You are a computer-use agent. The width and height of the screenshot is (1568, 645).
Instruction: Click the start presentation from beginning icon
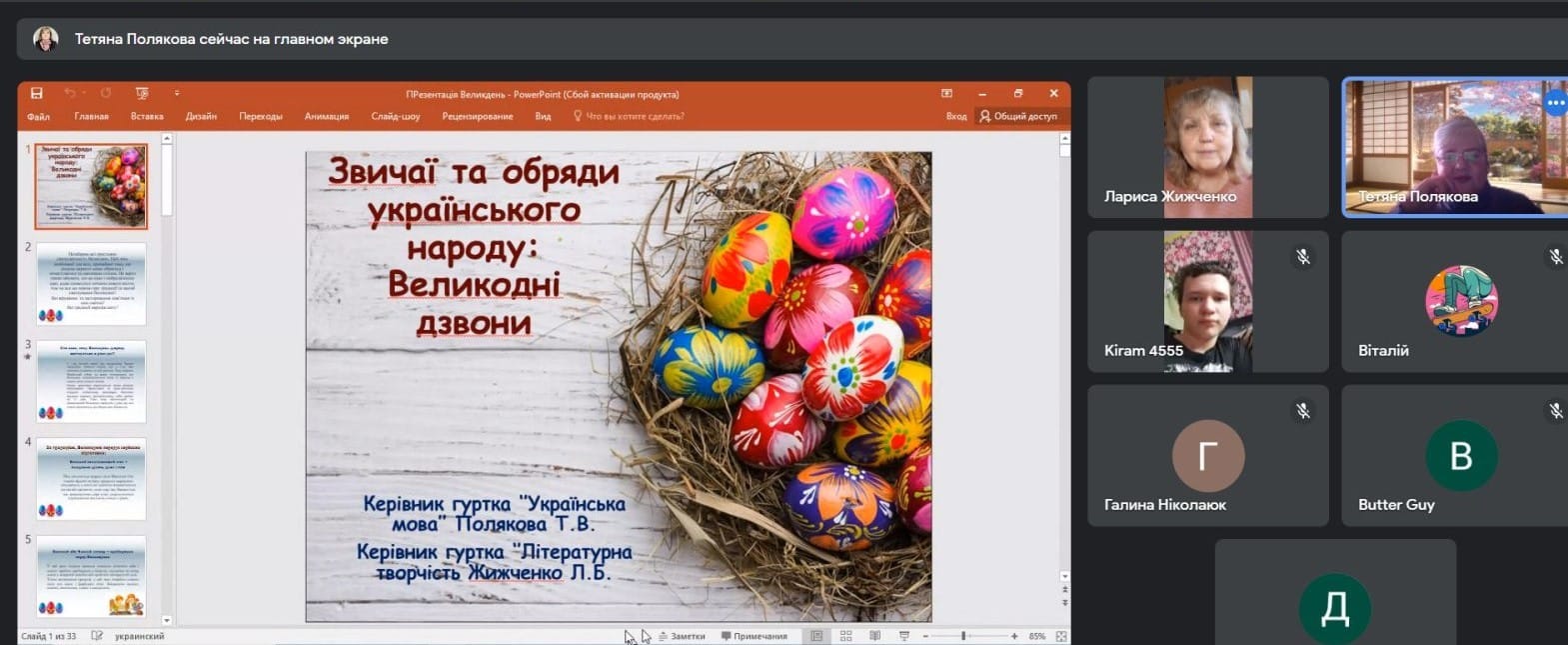tap(142, 93)
